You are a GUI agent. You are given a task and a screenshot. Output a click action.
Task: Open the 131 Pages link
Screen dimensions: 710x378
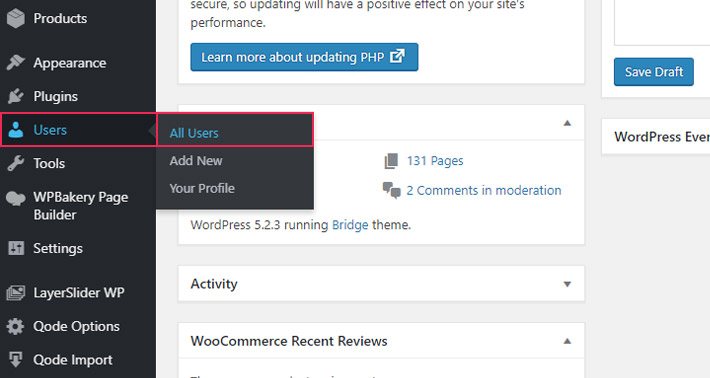pyautogui.click(x=435, y=161)
